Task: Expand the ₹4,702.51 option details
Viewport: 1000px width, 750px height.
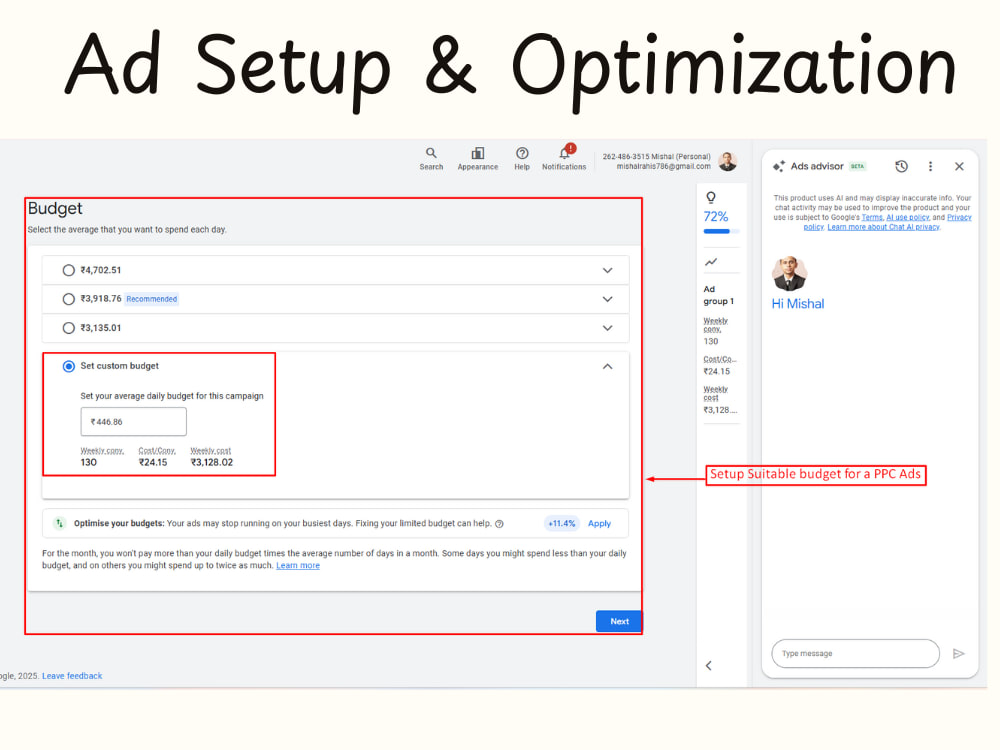Action: coord(608,270)
